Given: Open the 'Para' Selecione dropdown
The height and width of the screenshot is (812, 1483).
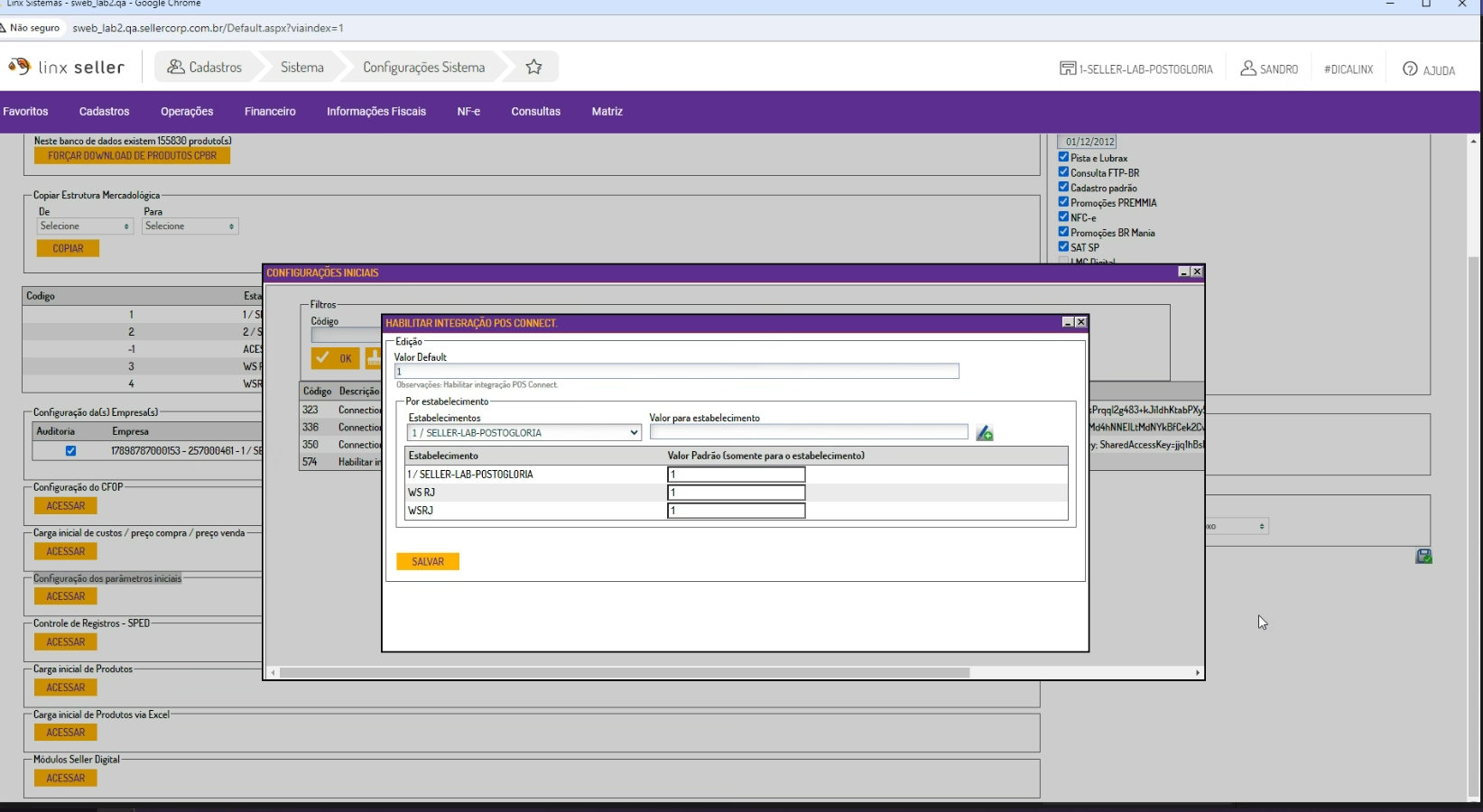Looking at the screenshot, I should 190,226.
